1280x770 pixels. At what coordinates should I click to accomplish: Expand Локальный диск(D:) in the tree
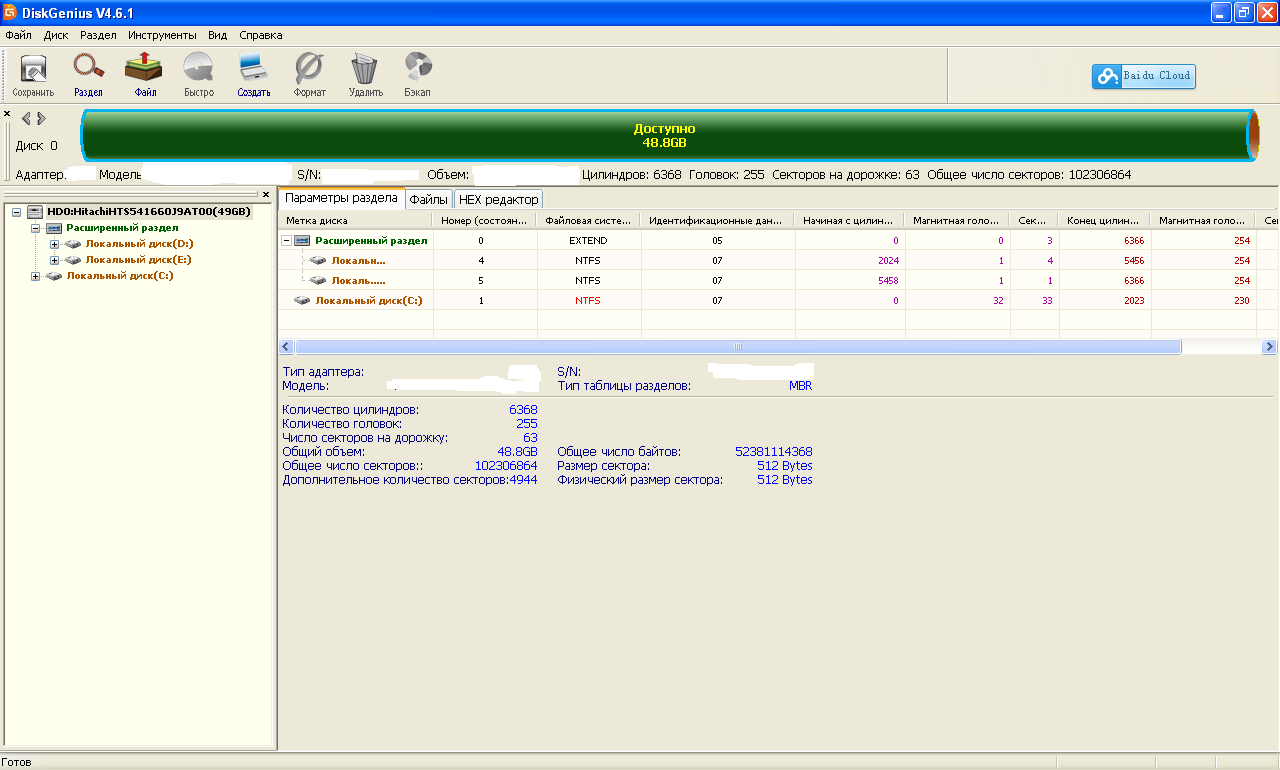click(54, 244)
